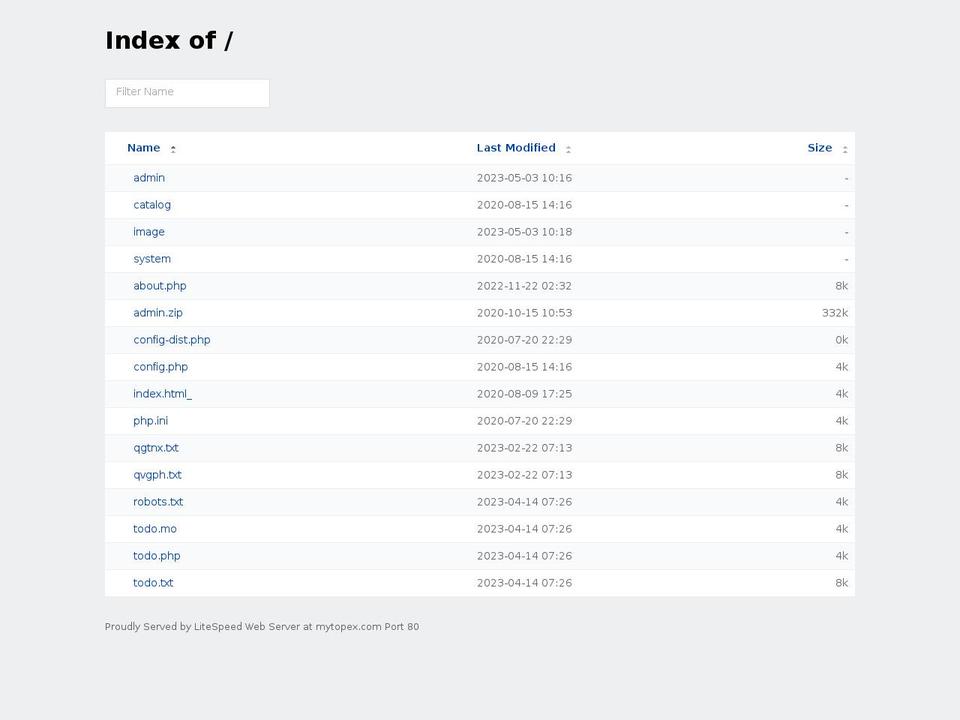Click the Index of / page heading
The width and height of the screenshot is (960, 720).
[x=169, y=40]
